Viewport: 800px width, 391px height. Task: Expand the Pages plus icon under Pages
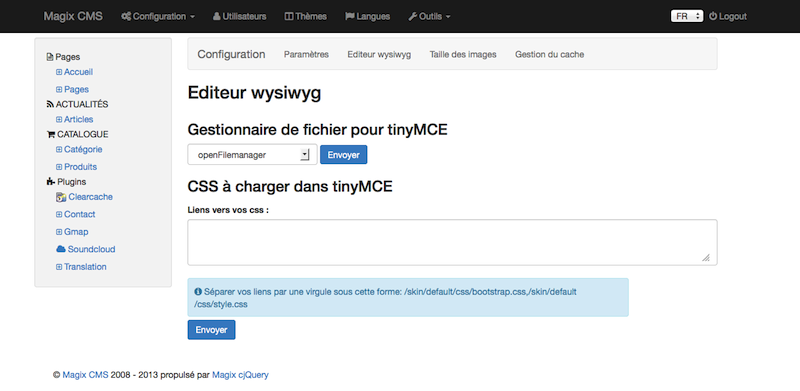[59, 89]
